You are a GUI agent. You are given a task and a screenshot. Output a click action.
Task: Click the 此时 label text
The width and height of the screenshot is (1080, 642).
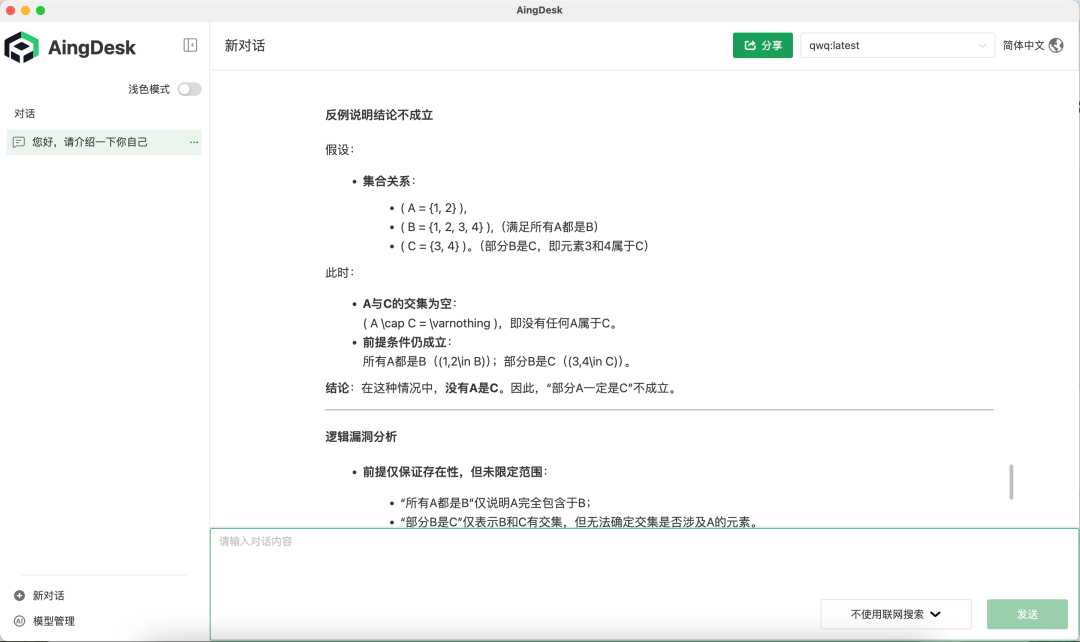[340, 273]
